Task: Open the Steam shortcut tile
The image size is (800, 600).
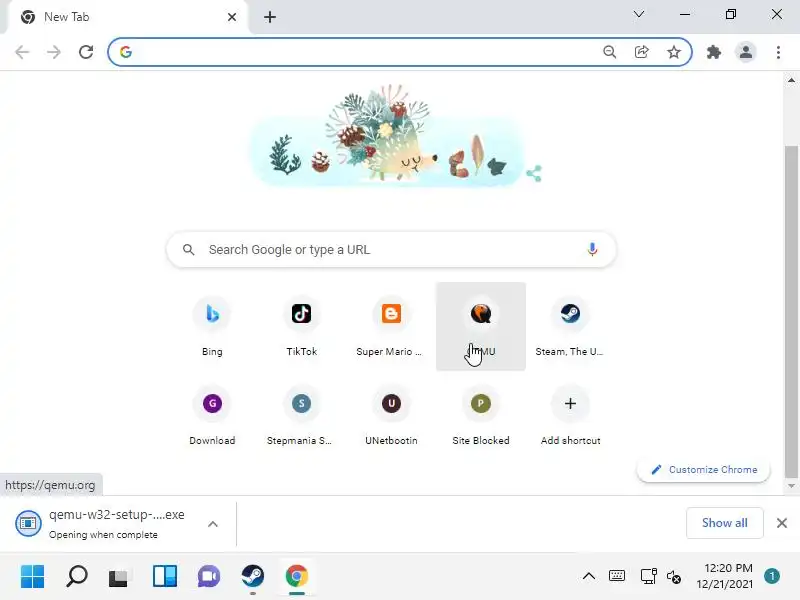Action: tap(570, 327)
